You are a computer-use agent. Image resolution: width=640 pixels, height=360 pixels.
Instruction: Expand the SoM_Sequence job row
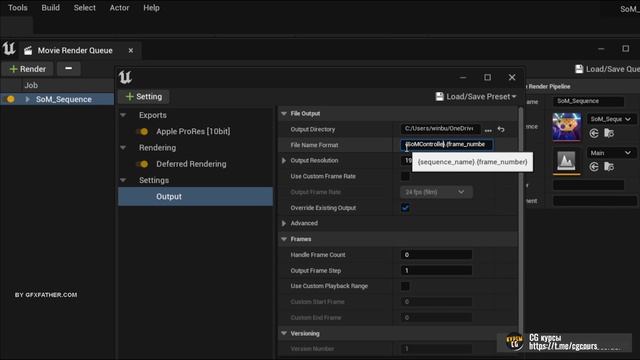[27, 99]
